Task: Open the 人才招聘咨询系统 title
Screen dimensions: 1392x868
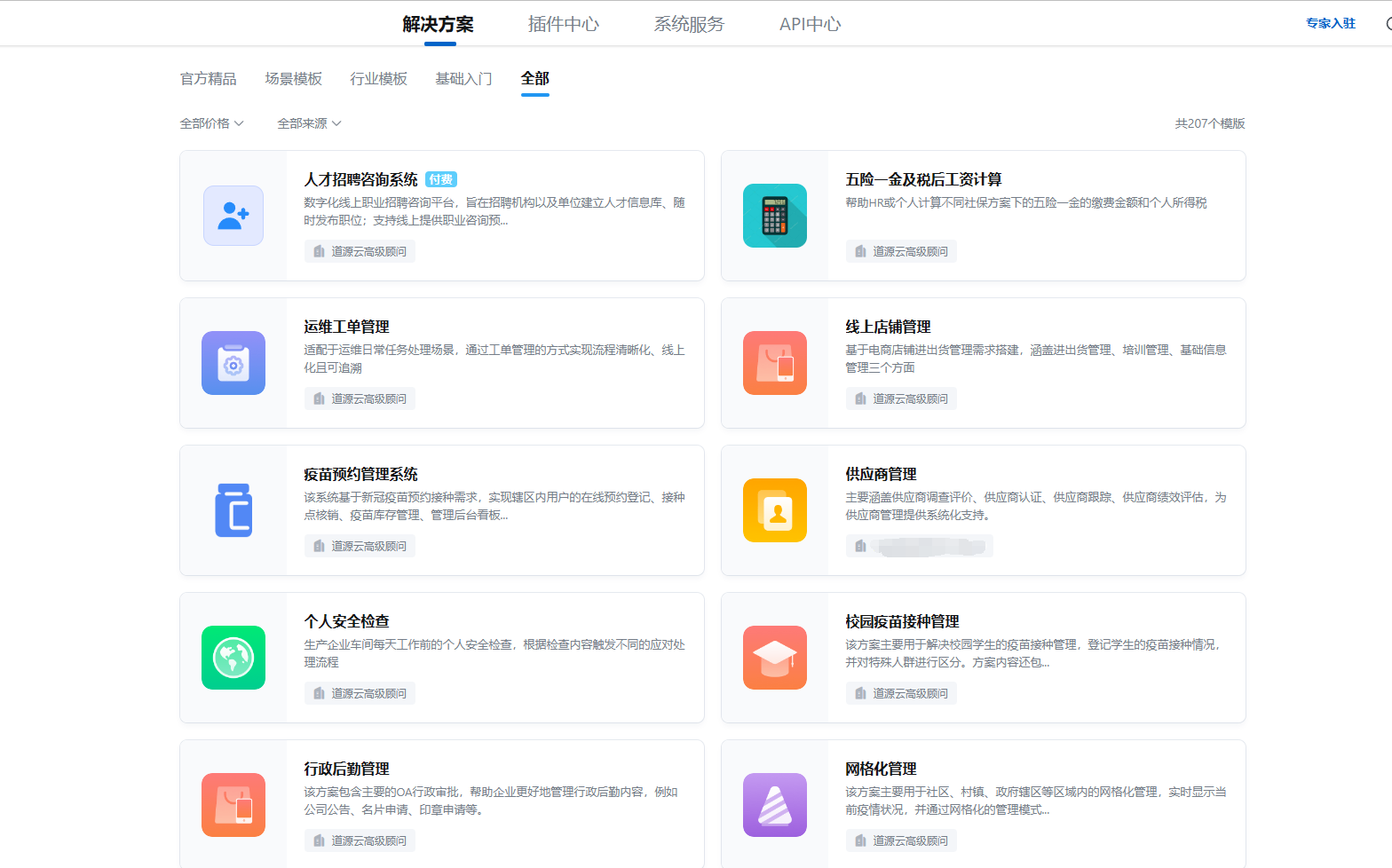Action: pyautogui.click(x=361, y=179)
